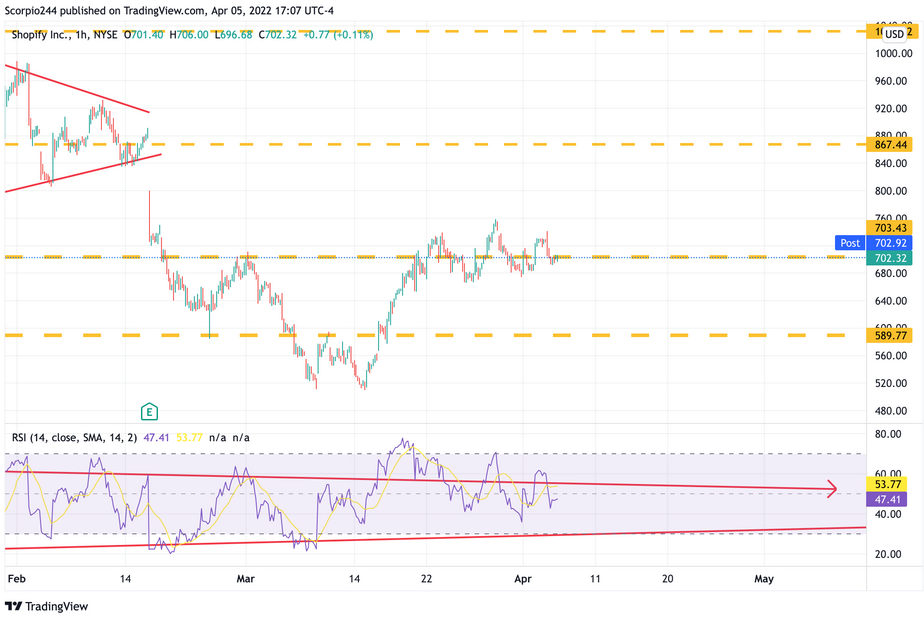Click the 589.77 price level label
924x617 pixels.
click(x=890, y=335)
